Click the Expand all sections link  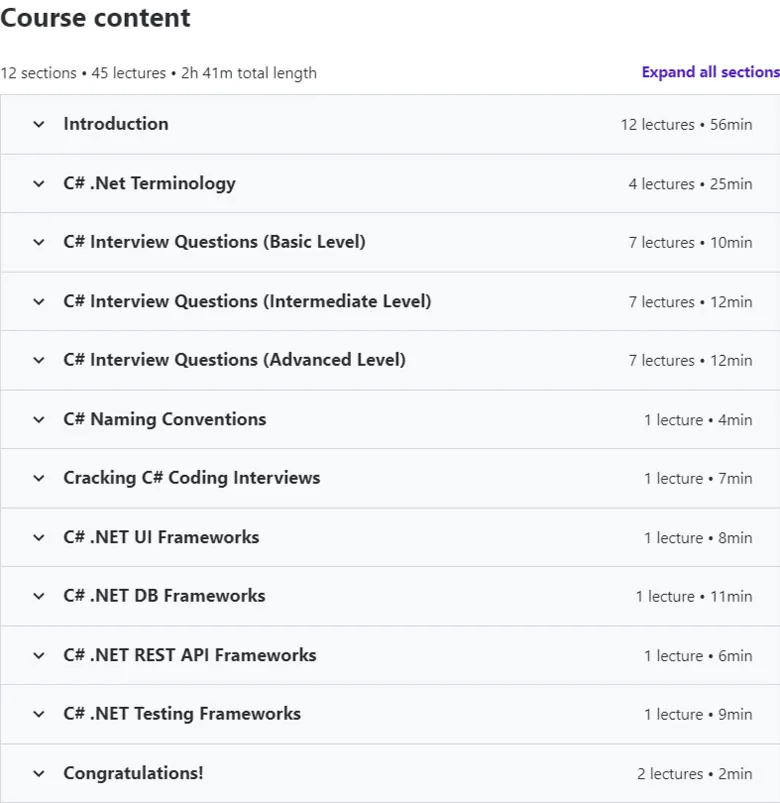[710, 72]
